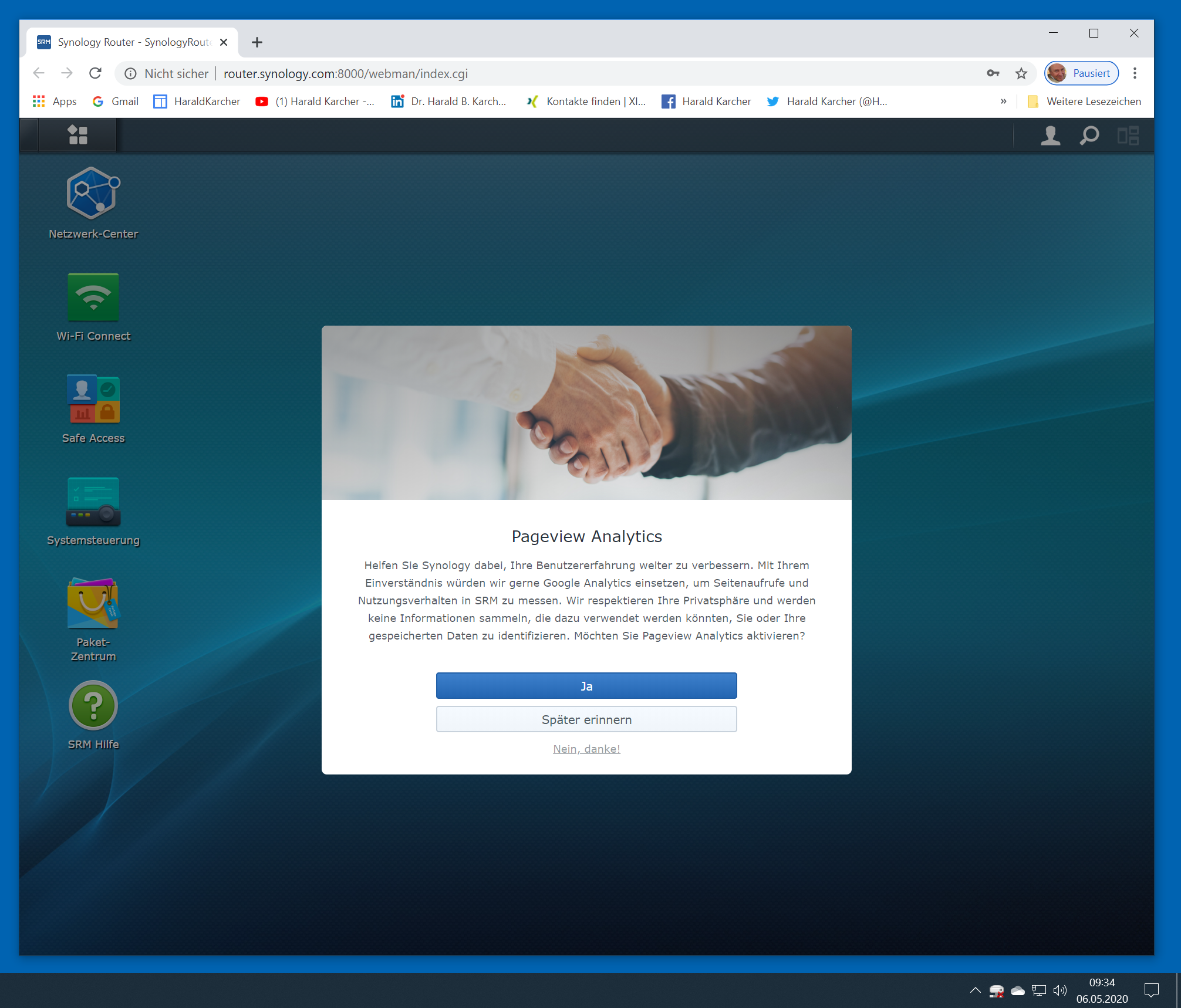1181x1008 pixels.
Task: Open the Paket-Zentrum icon
Action: pyautogui.click(x=93, y=604)
